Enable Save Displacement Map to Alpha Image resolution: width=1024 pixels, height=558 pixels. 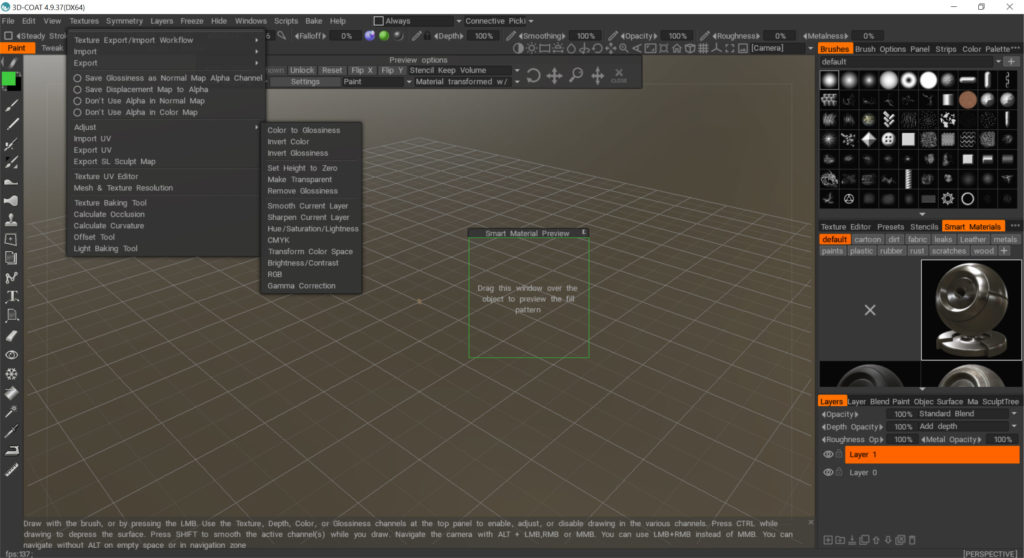pyautogui.click(x=141, y=90)
